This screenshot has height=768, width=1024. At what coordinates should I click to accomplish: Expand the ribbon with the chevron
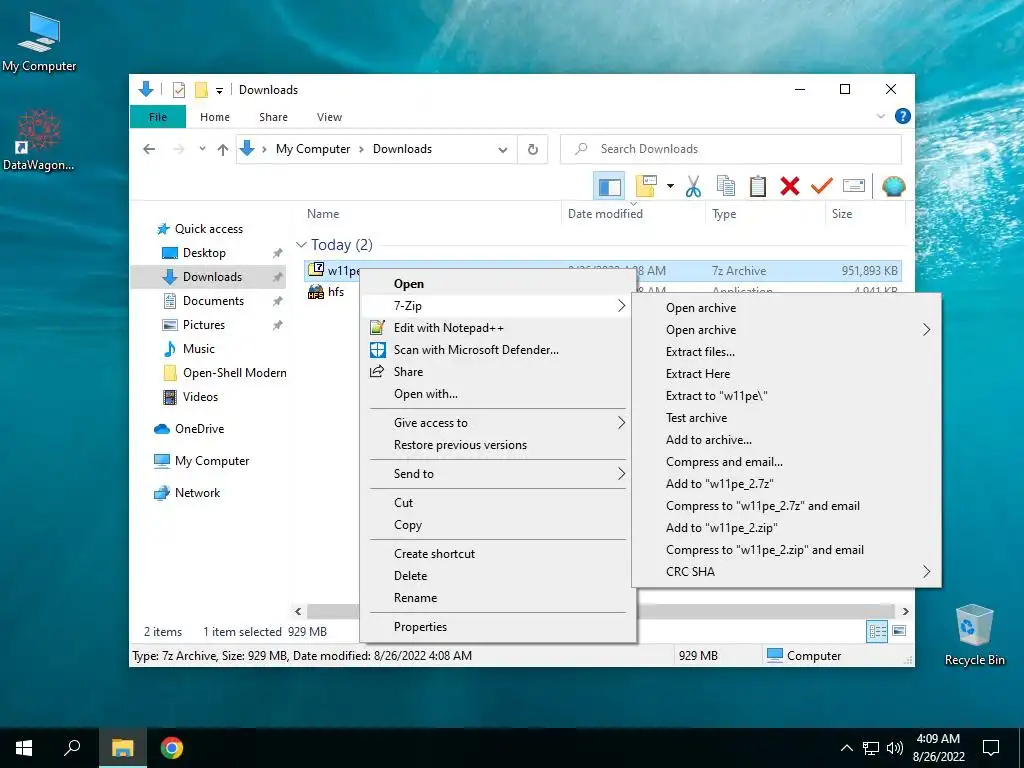point(880,116)
